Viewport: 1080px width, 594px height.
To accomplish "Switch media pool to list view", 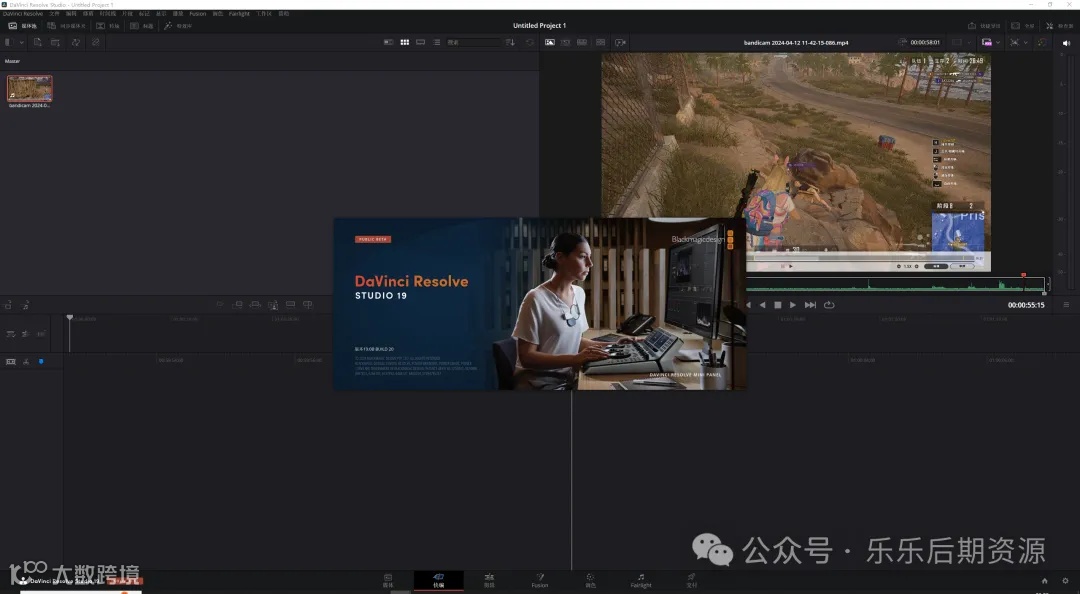I will point(437,42).
